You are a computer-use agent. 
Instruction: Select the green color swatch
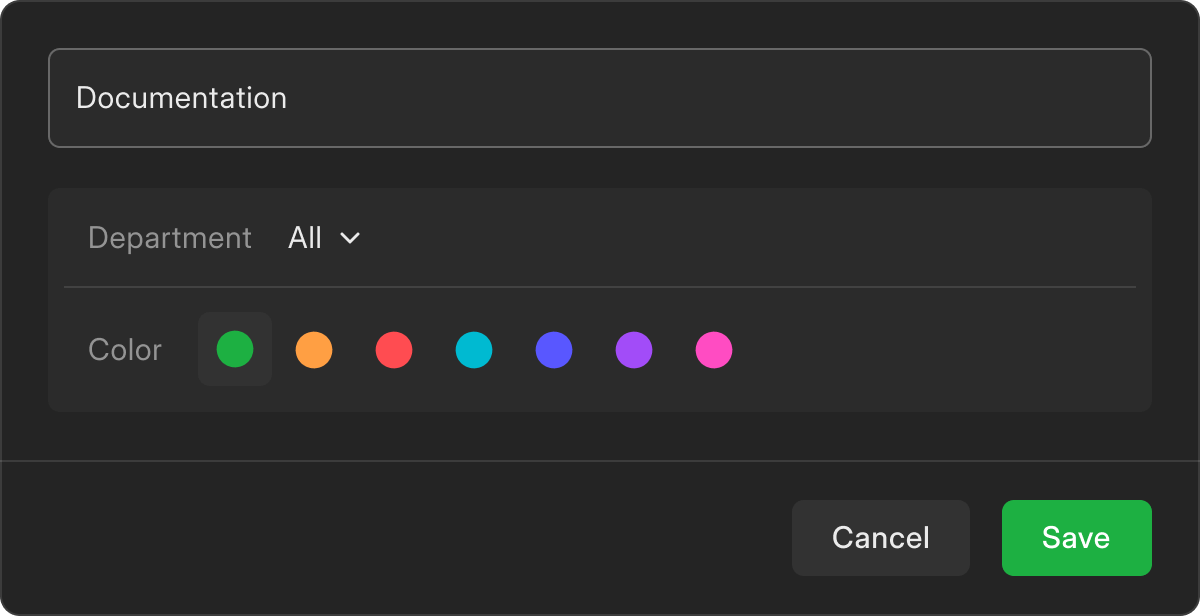(235, 350)
